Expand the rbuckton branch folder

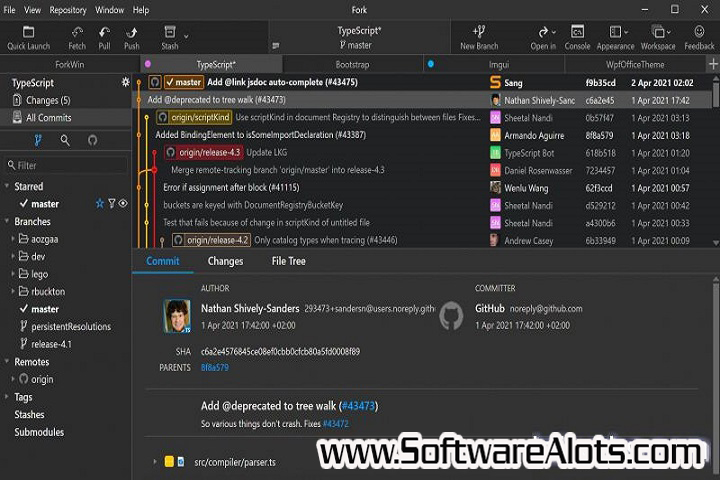[13, 291]
